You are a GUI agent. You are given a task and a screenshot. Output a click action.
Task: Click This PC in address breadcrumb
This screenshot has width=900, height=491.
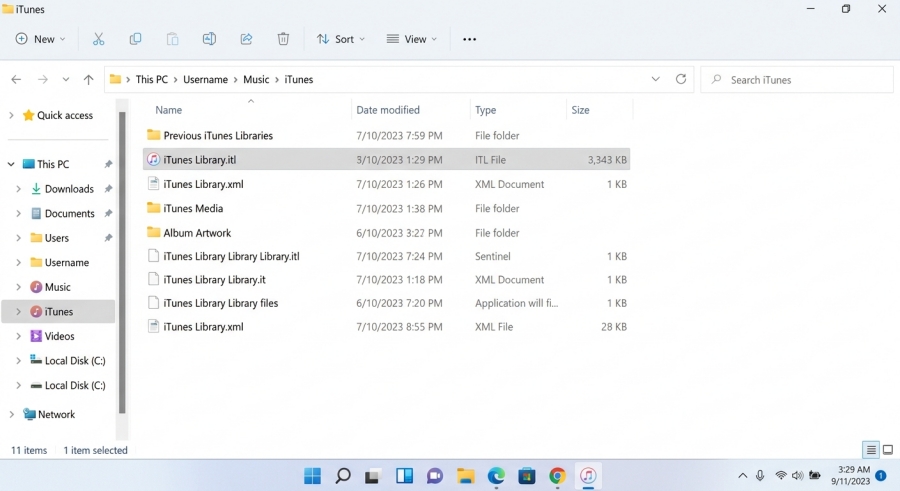152,79
